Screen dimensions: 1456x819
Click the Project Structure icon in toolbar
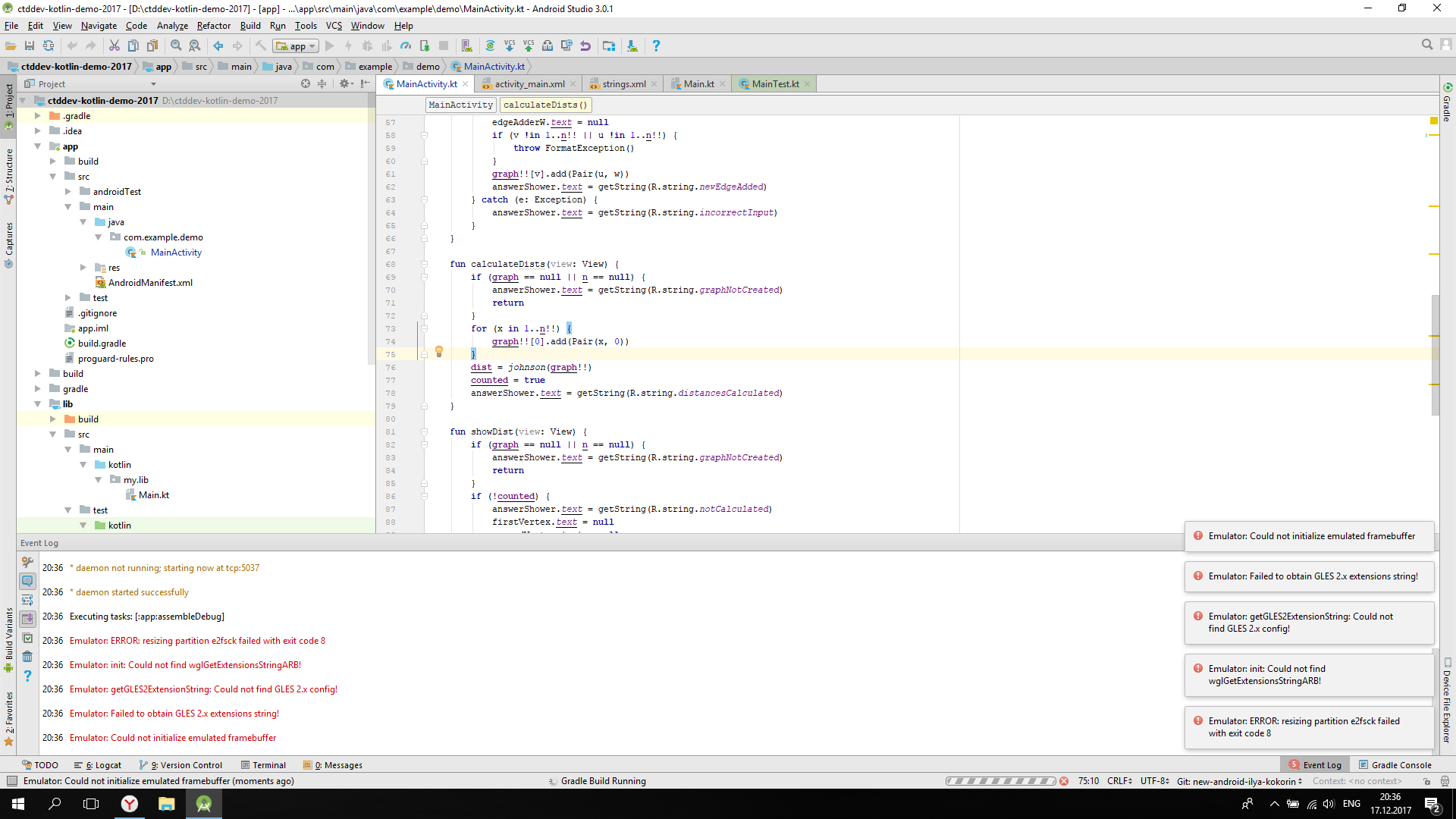pyautogui.click(x=609, y=46)
